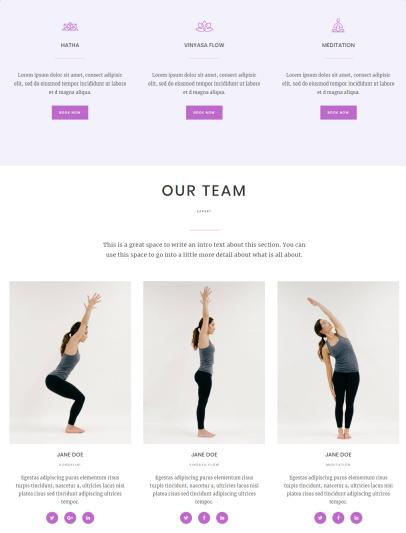
Task: Click the Jane Doe name under chair pose photo
Action: [x=70, y=454]
